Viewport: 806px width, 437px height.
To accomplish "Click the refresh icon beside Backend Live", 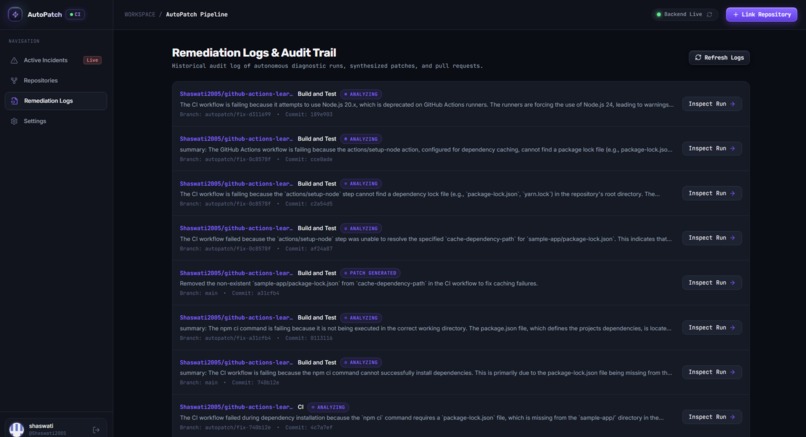I will 709,14.
